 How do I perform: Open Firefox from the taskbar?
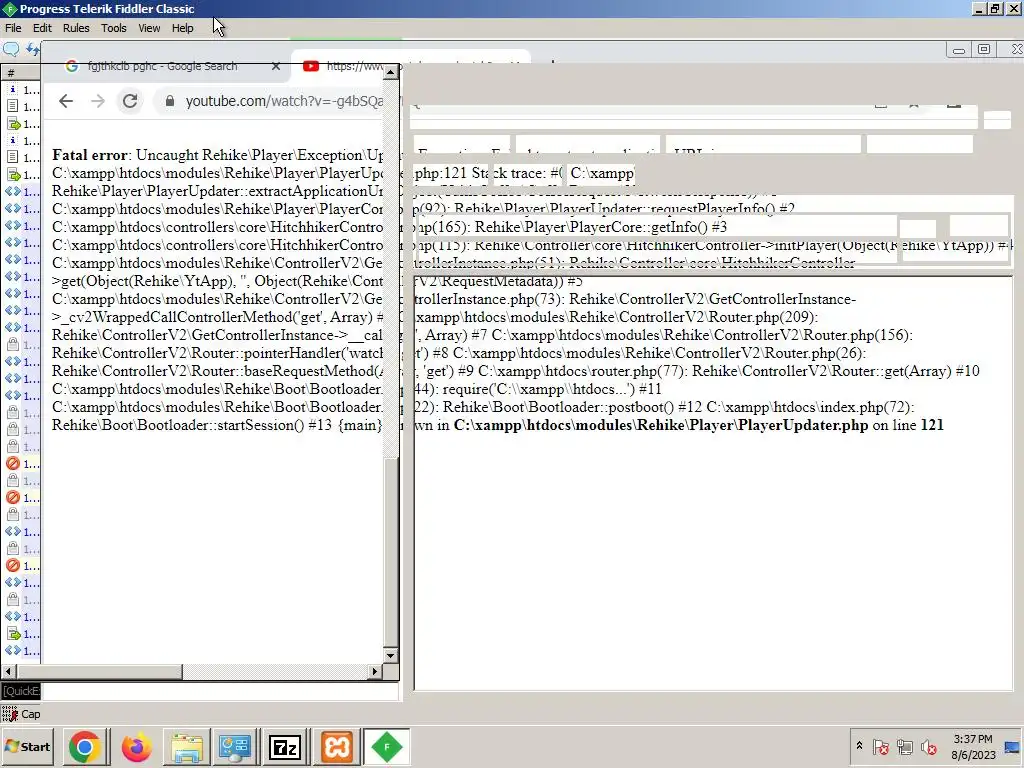[x=136, y=746]
